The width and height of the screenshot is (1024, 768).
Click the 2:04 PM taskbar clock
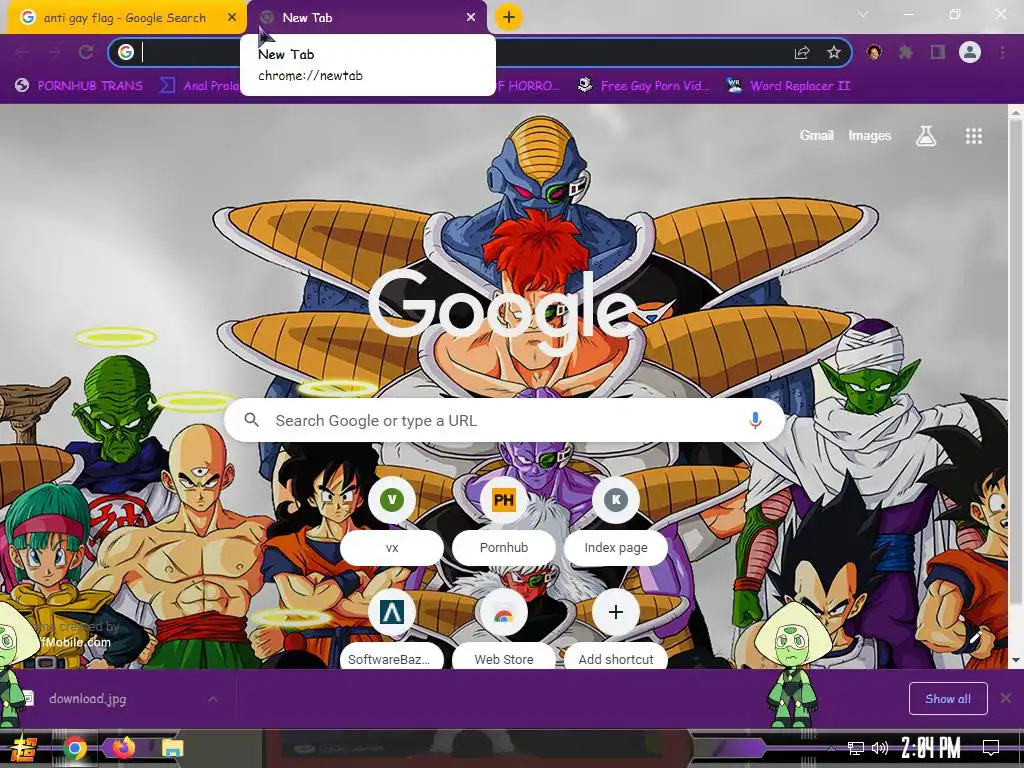pos(931,748)
